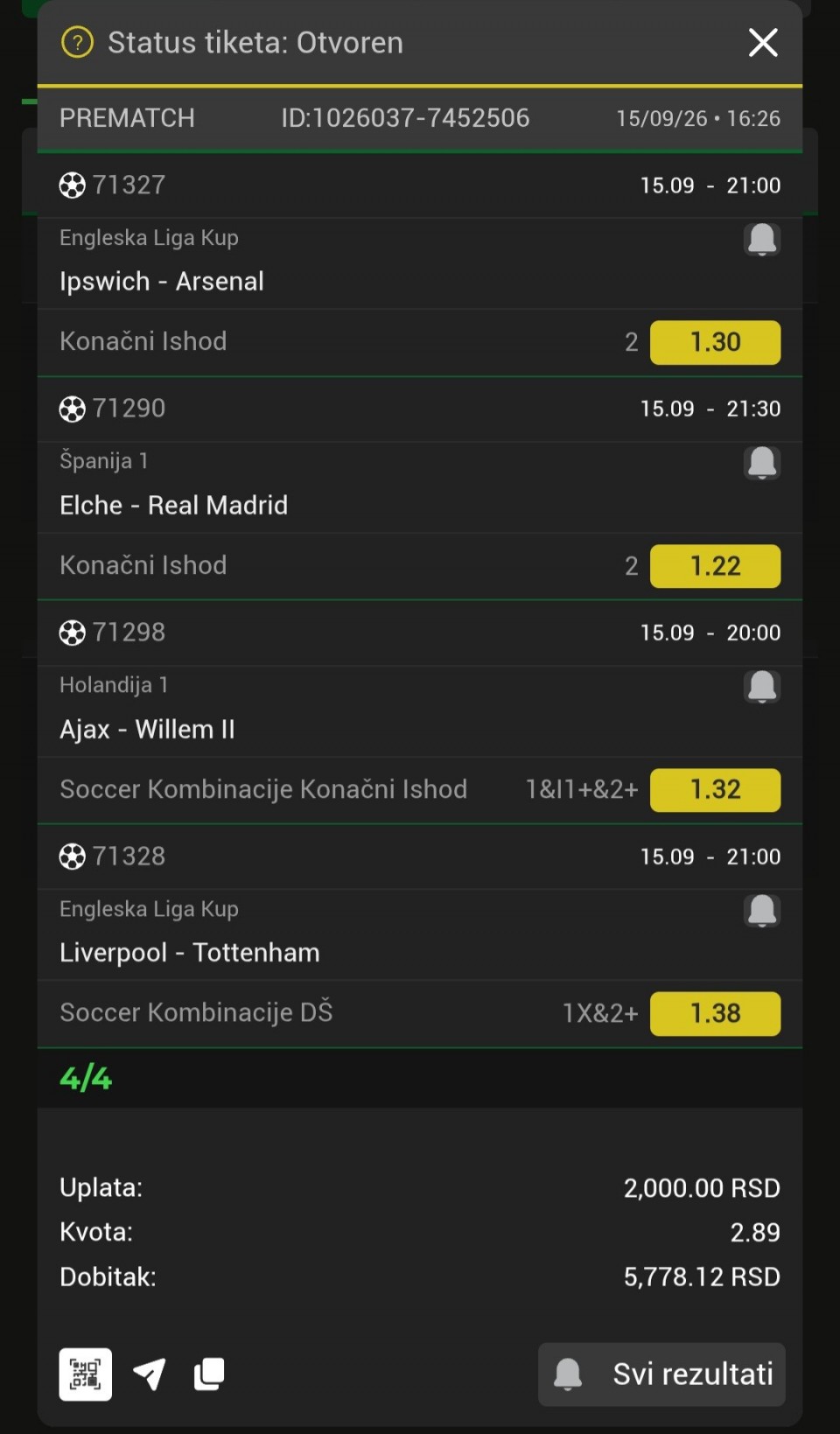Toggle notification bell for Elche - Real Madrid

pos(762,463)
